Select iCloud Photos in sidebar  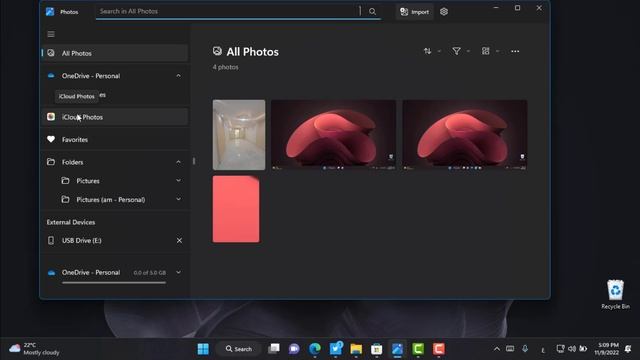coord(115,117)
